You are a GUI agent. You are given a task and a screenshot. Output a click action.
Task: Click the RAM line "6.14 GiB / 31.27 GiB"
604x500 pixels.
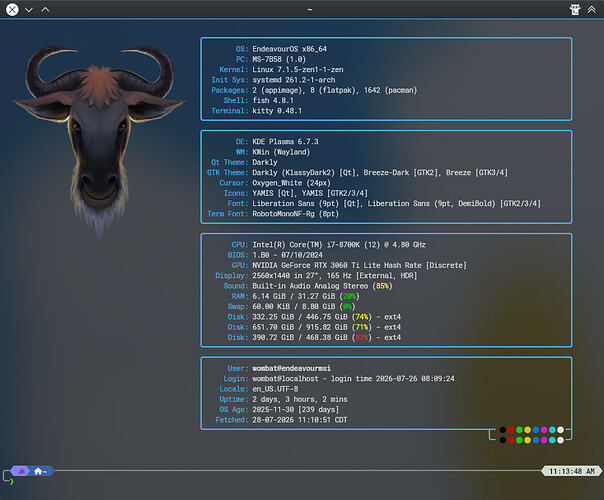[294, 296]
